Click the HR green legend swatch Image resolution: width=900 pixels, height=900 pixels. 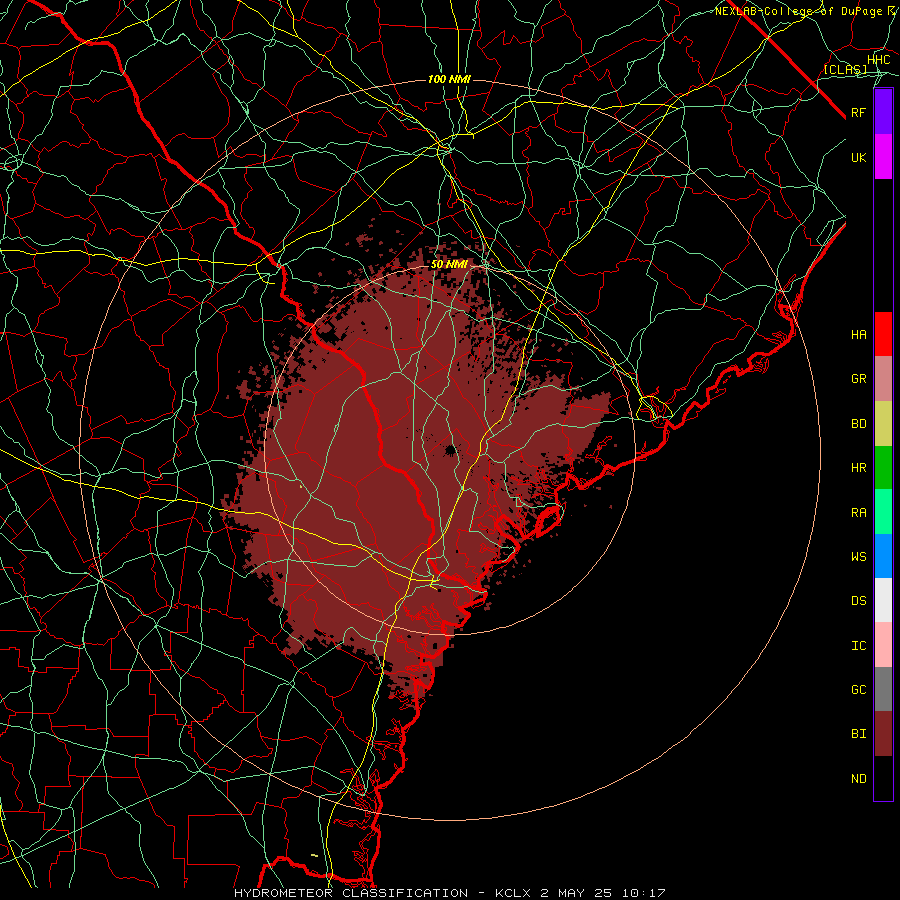(x=883, y=467)
